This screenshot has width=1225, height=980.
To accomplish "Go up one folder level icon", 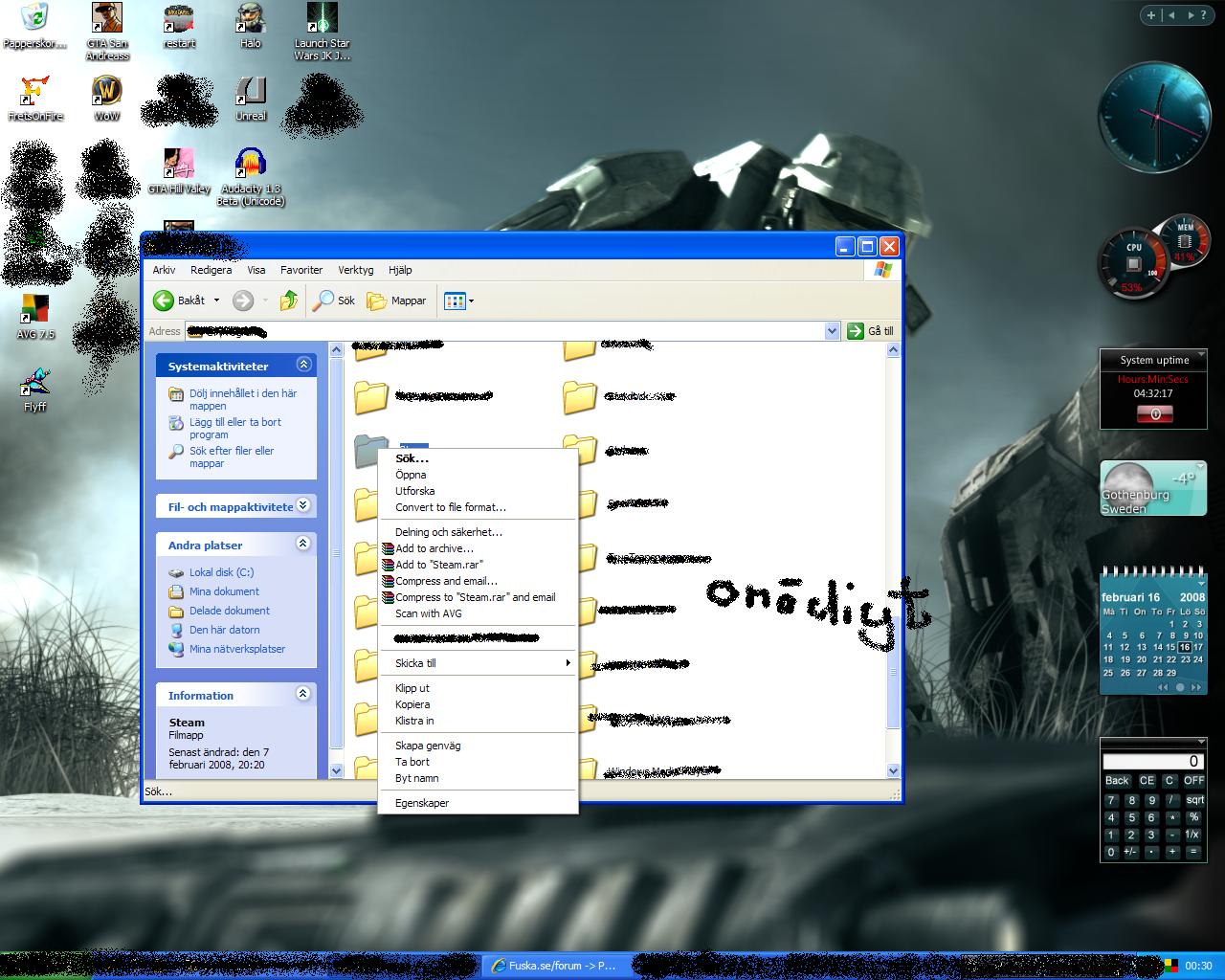I will point(288,301).
